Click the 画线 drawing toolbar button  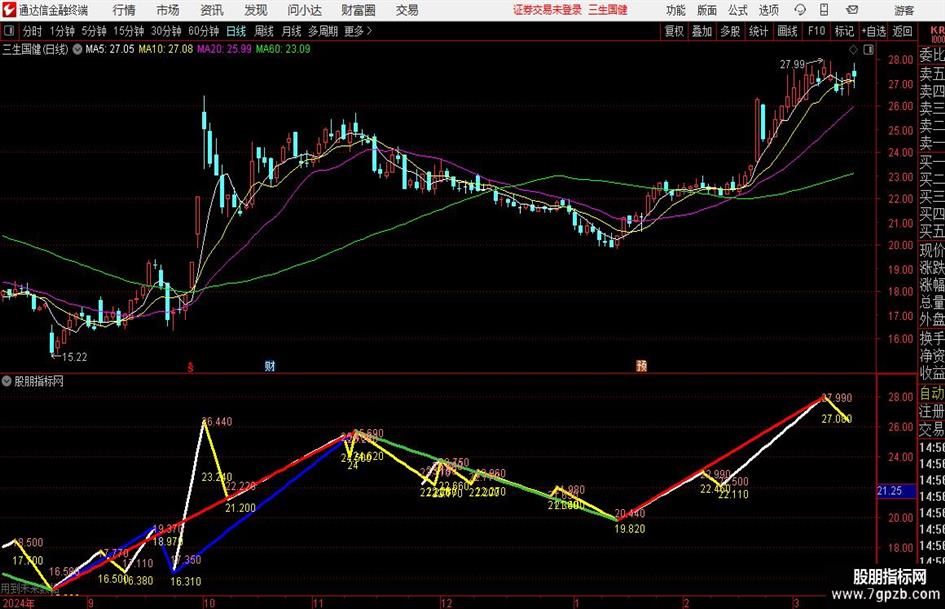(787, 31)
